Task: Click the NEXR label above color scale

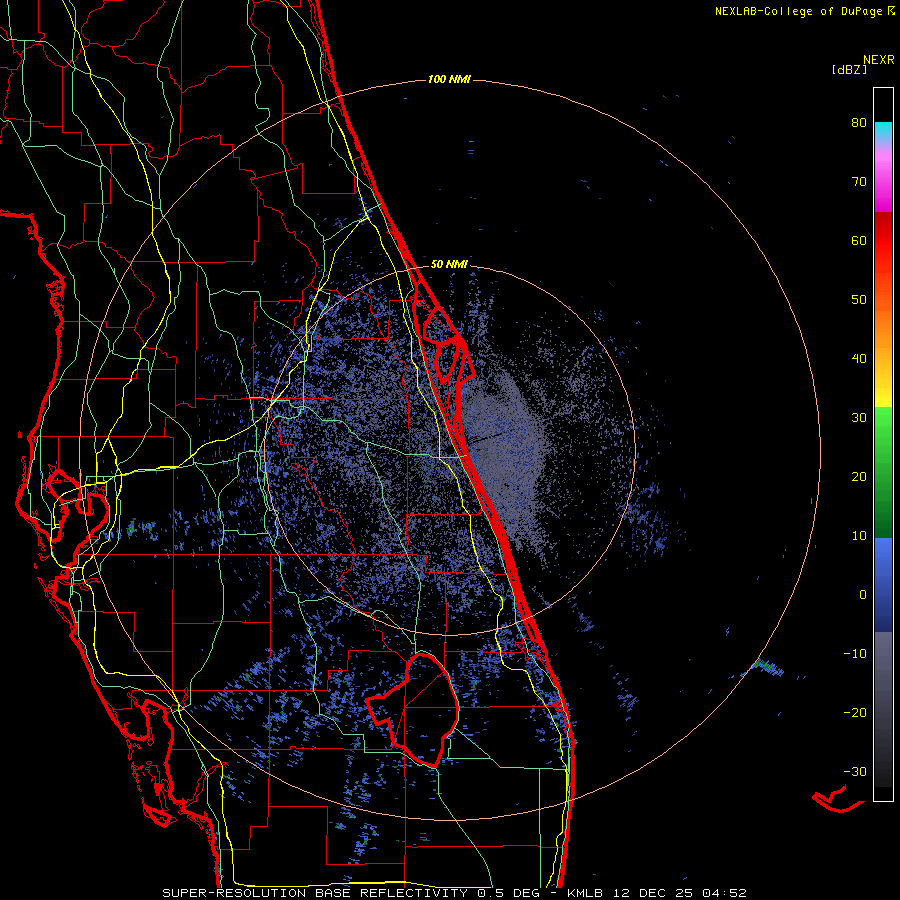Action: point(878,60)
